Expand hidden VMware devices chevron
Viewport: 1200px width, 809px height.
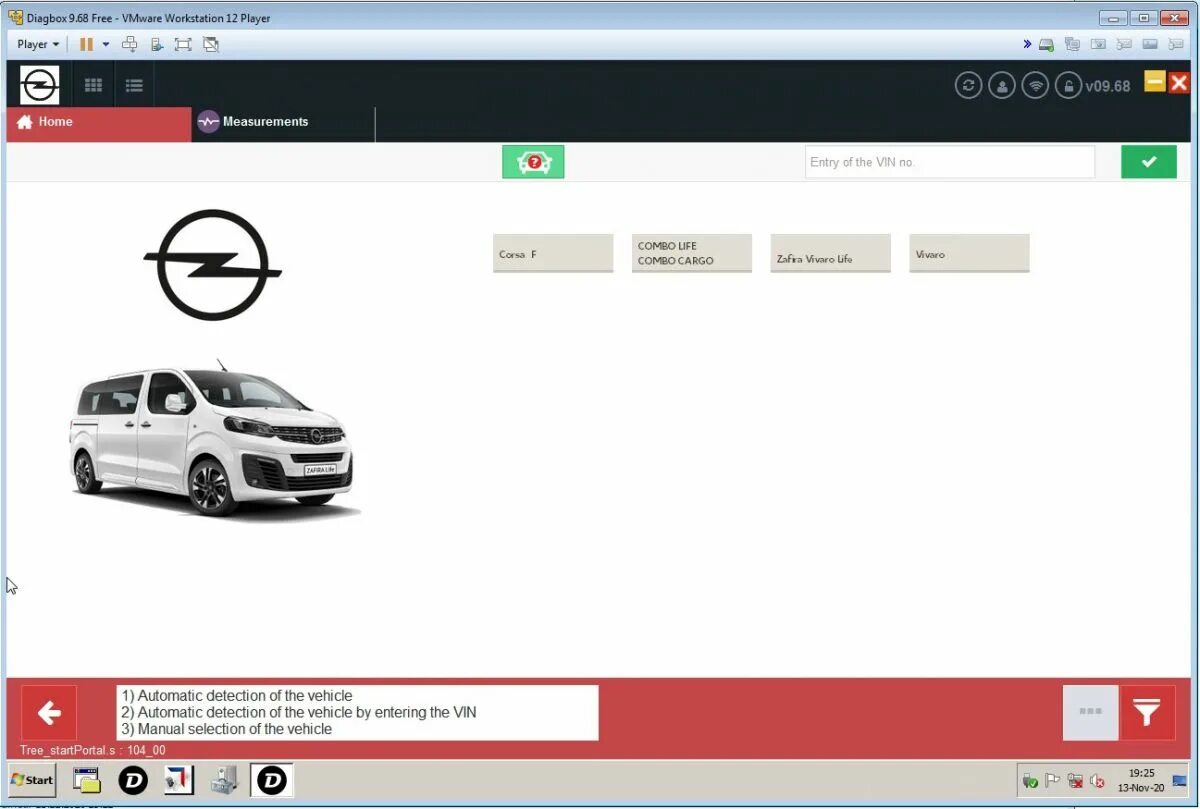point(1027,44)
